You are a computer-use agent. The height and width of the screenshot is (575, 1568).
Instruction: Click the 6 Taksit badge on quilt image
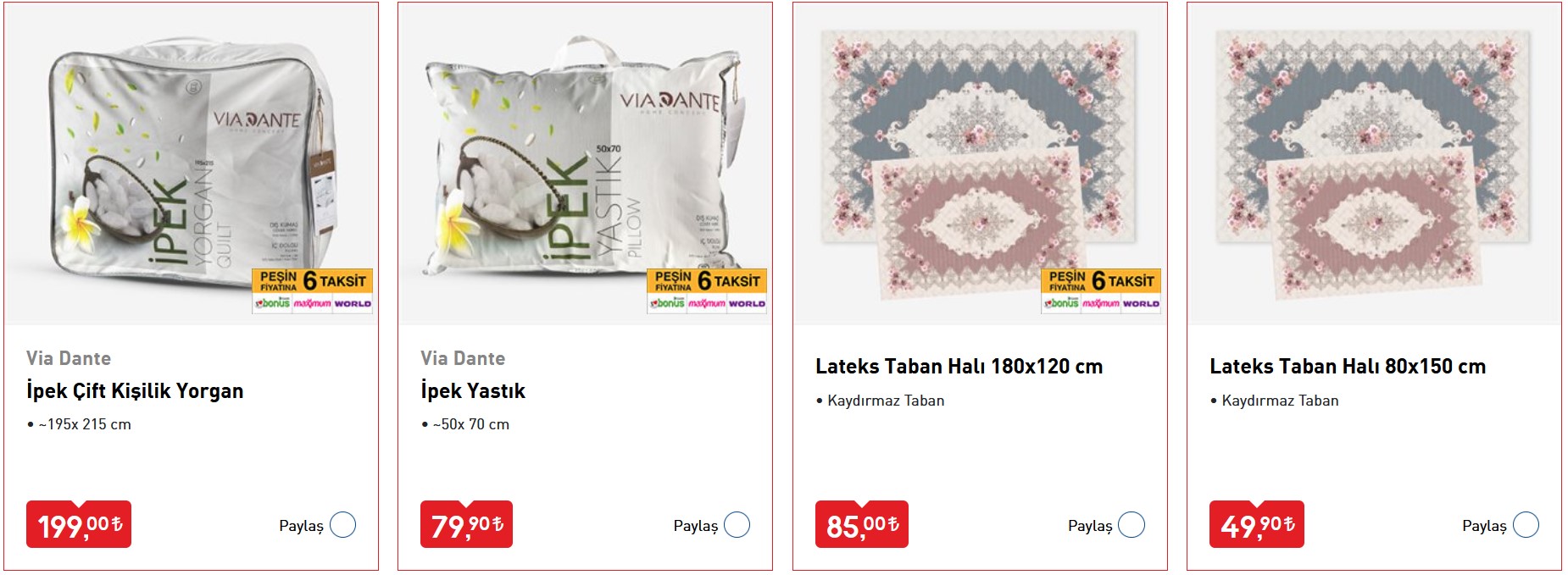(313, 291)
